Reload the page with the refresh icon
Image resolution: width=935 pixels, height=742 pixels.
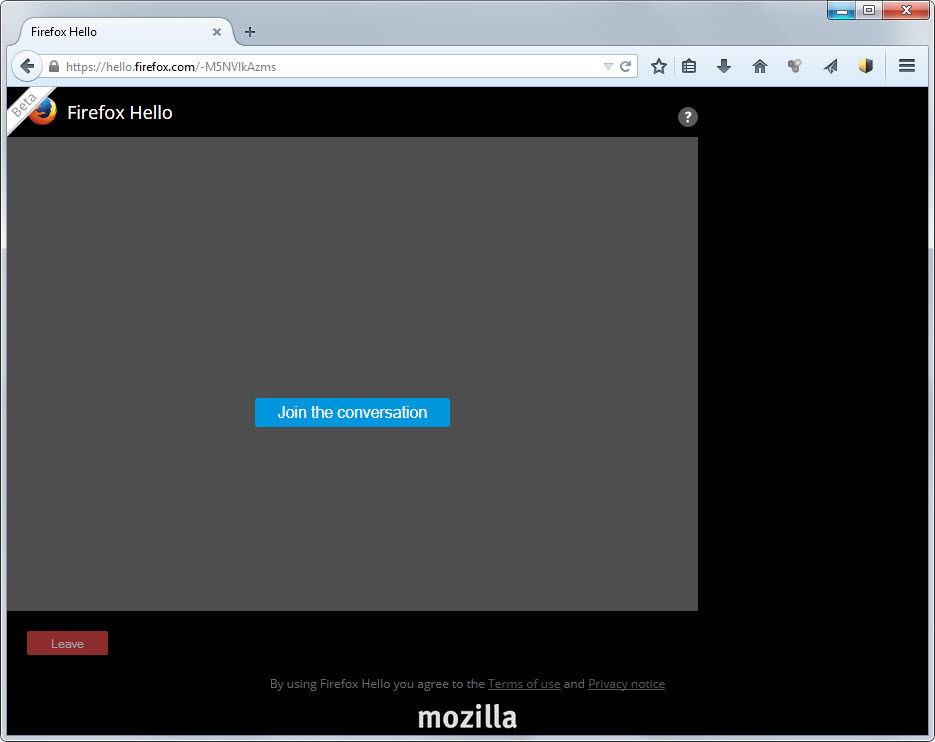[x=625, y=66]
